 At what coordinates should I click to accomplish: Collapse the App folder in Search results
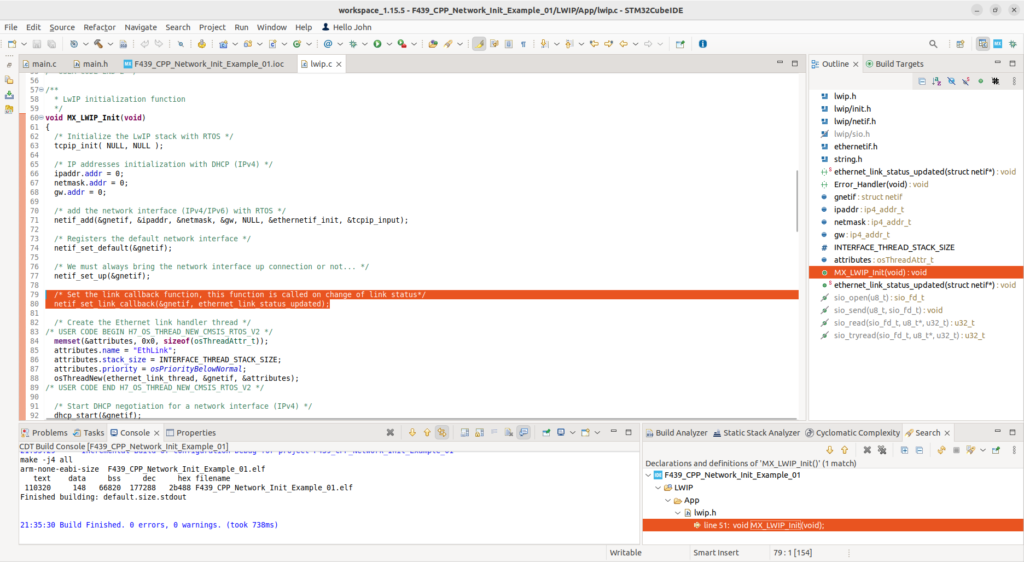point(668,501)
